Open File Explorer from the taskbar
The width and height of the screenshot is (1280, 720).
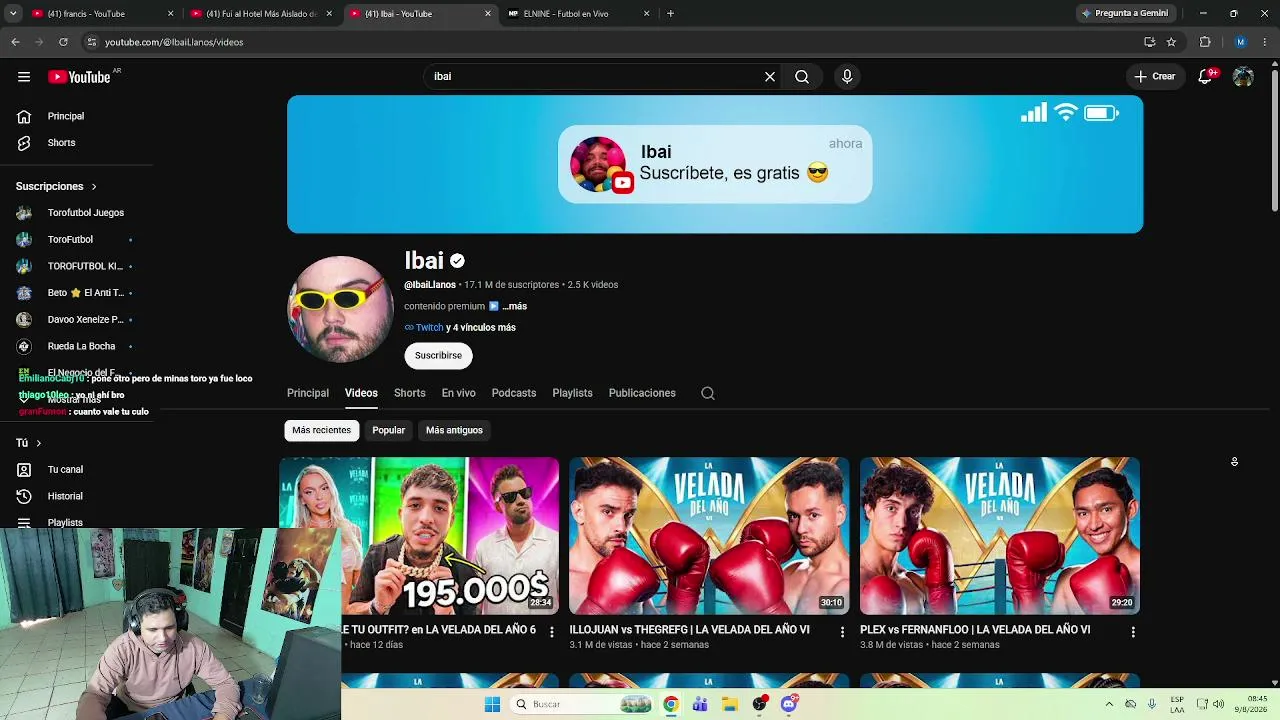coord(730,704)
